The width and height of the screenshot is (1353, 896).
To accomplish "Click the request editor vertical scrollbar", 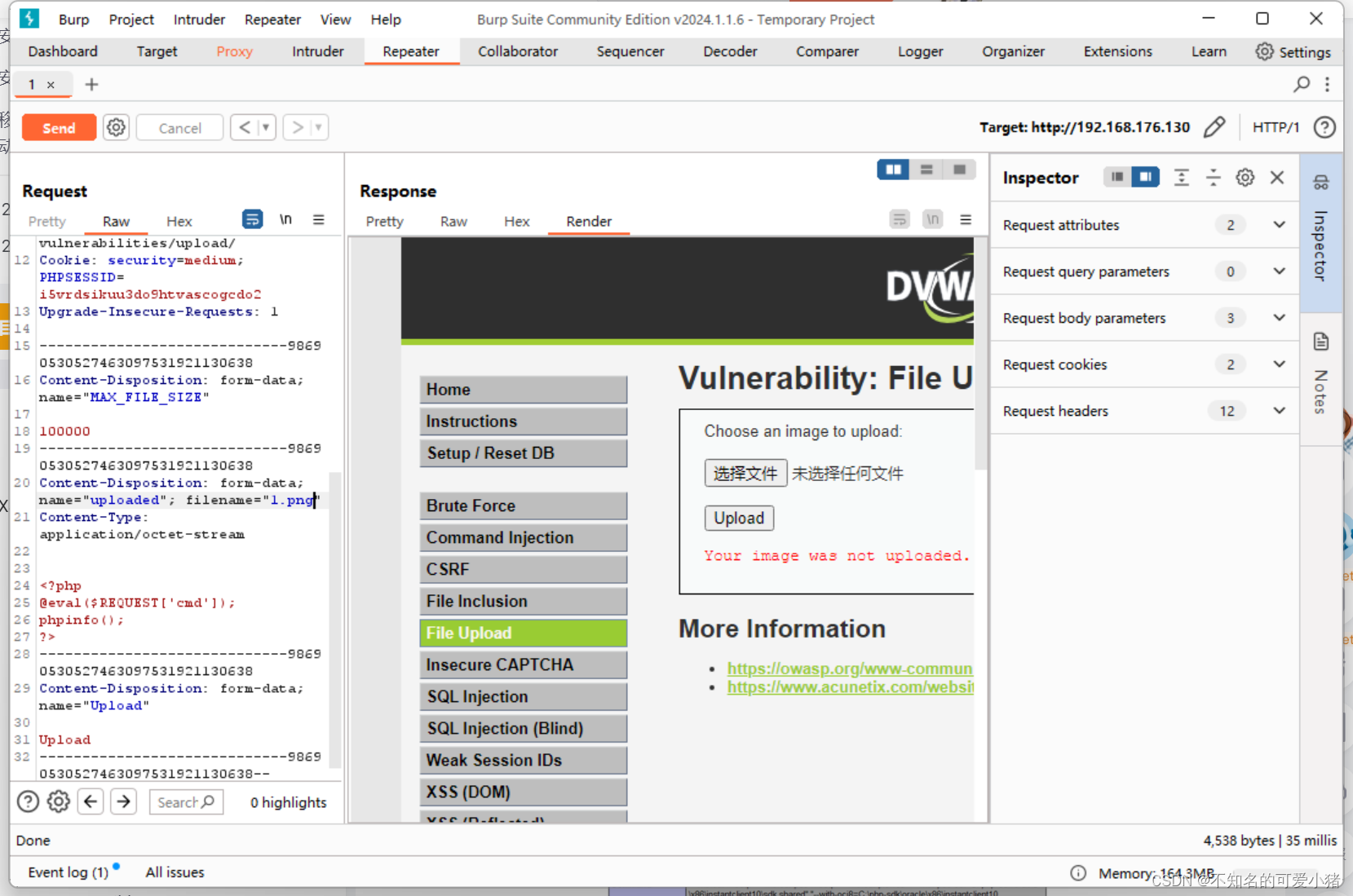I will [x=334, y=620].
